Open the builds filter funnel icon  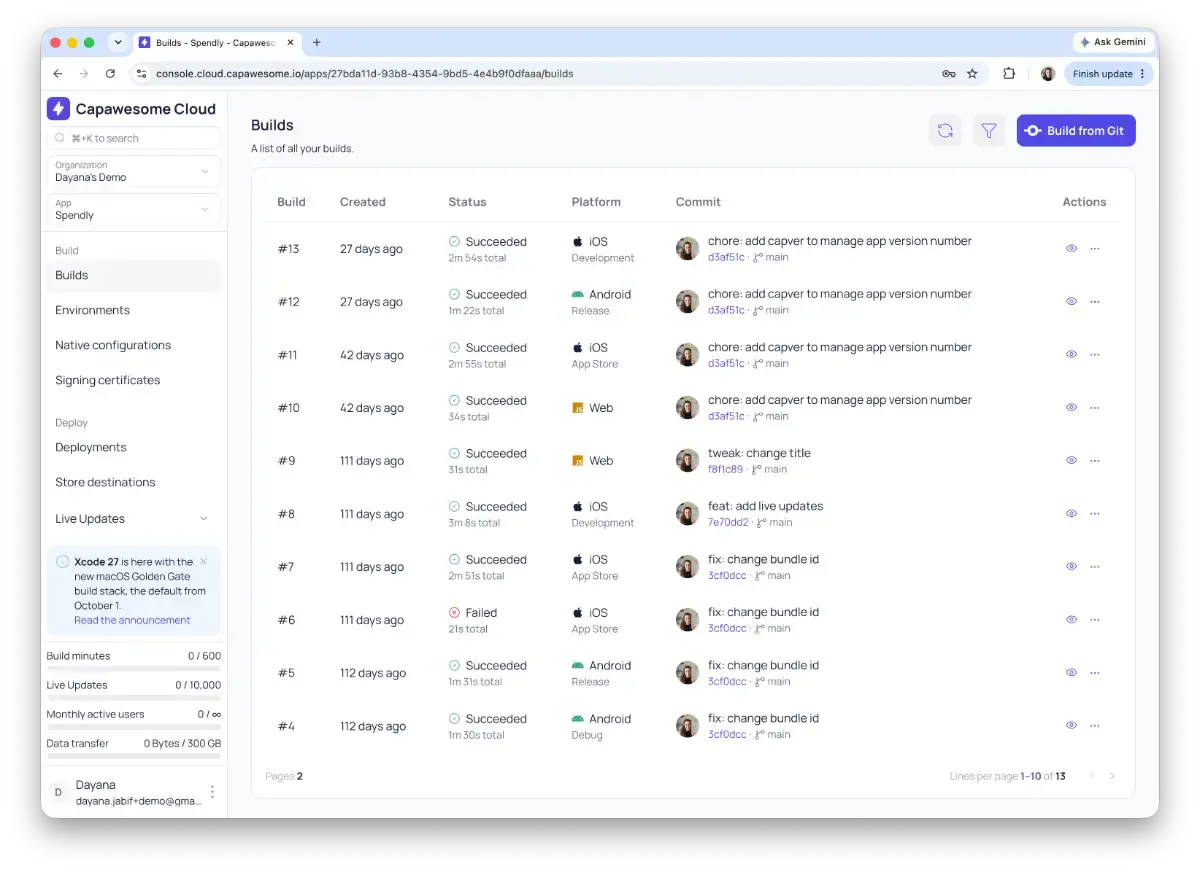(989, 131)
